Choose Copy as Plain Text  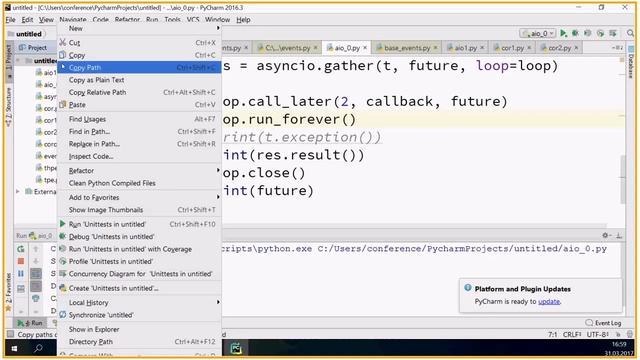point(139,80)
